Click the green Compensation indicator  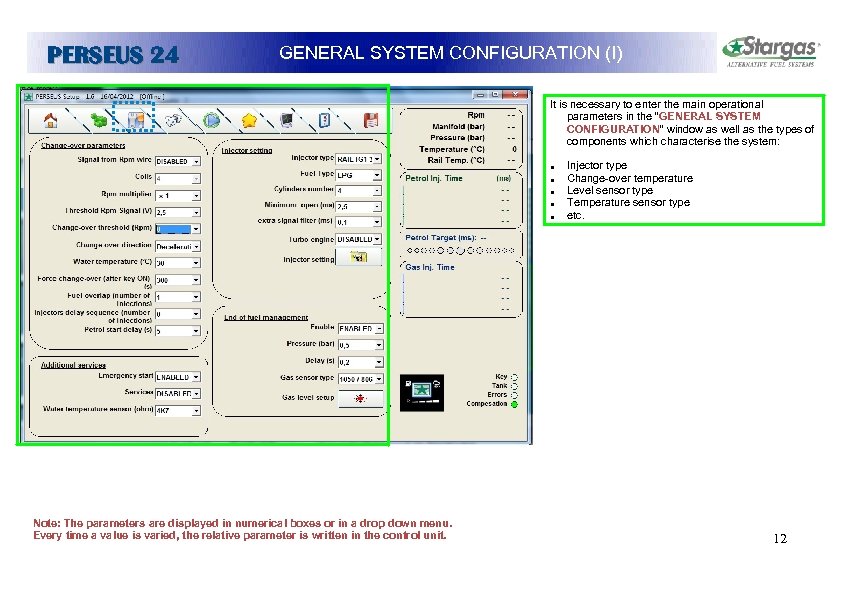514,404
